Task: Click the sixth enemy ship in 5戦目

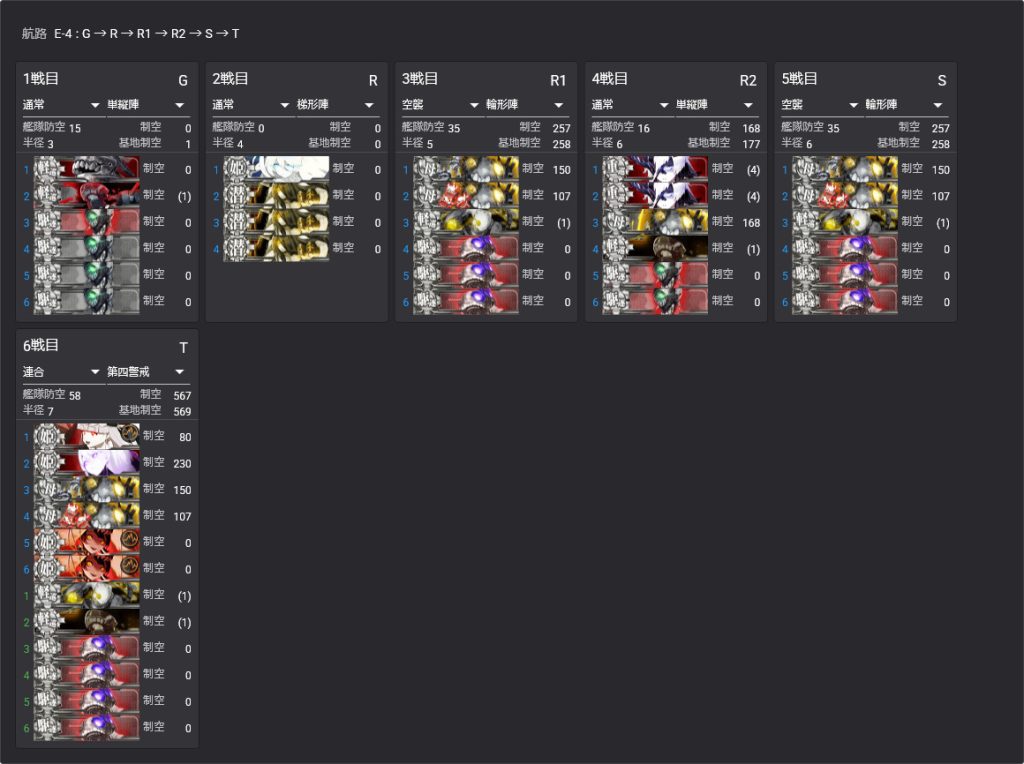Action: [845, 301]
